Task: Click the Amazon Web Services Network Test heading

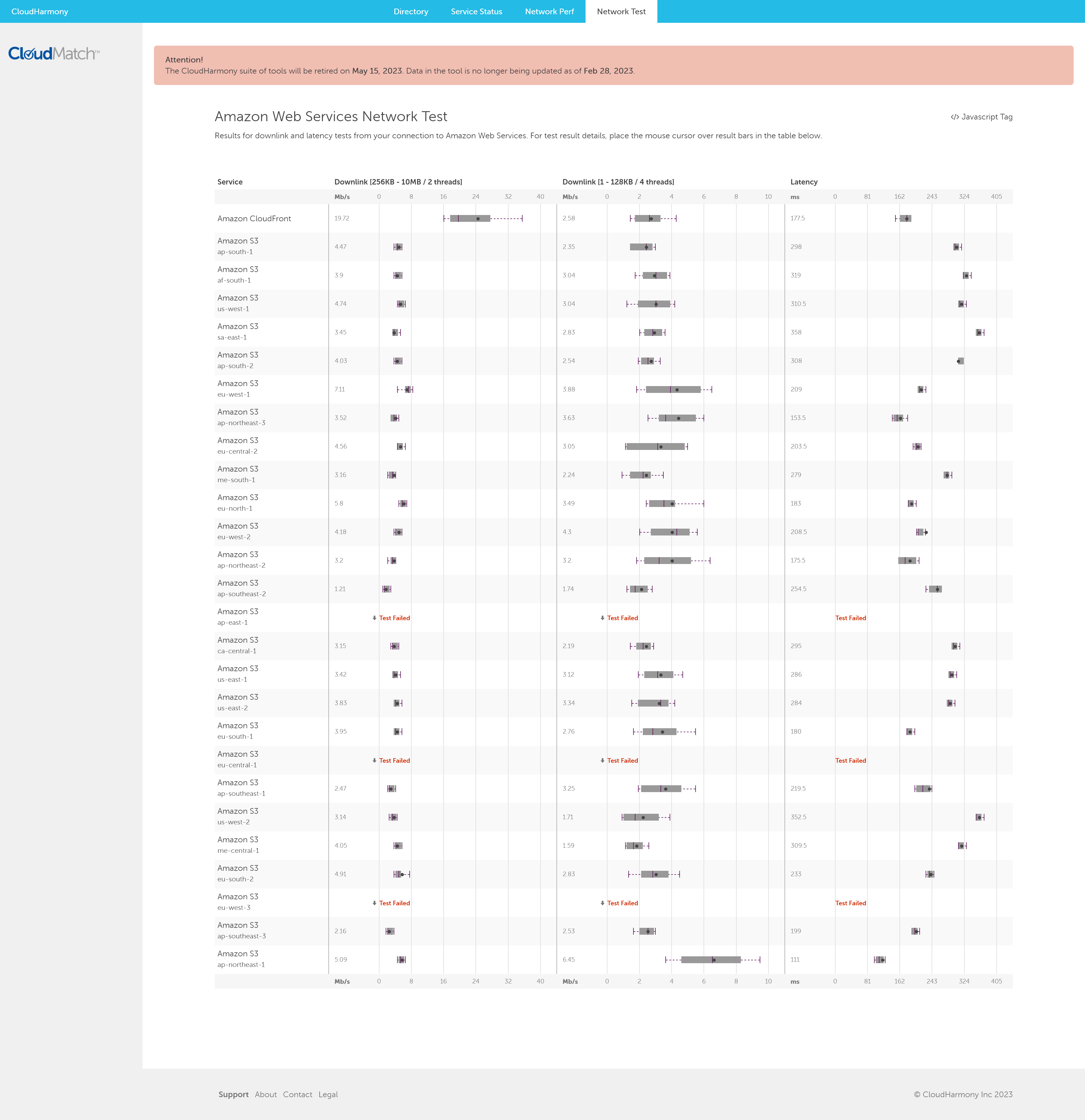Action: 331,117
